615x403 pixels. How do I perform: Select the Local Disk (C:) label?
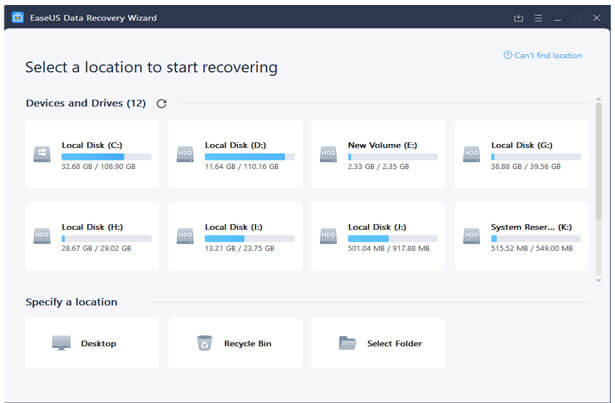(x=92, y=145)
